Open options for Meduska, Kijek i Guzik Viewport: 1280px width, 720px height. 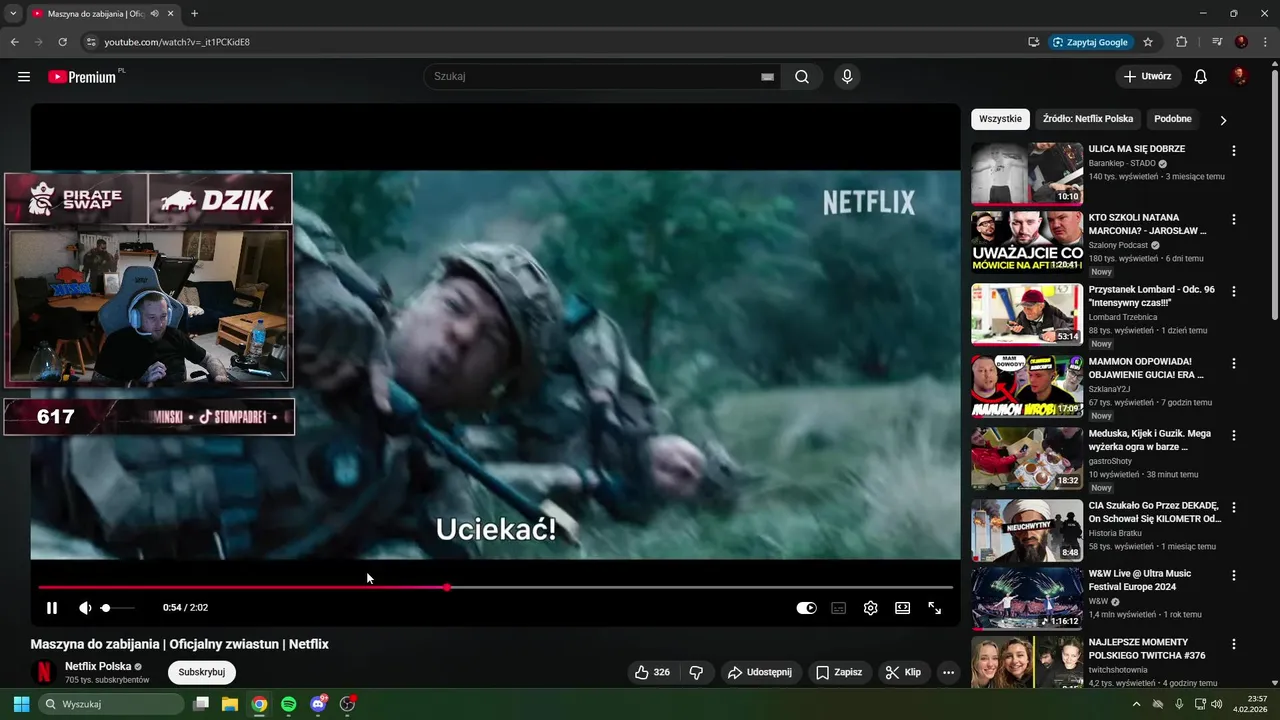click(1233, 436)
